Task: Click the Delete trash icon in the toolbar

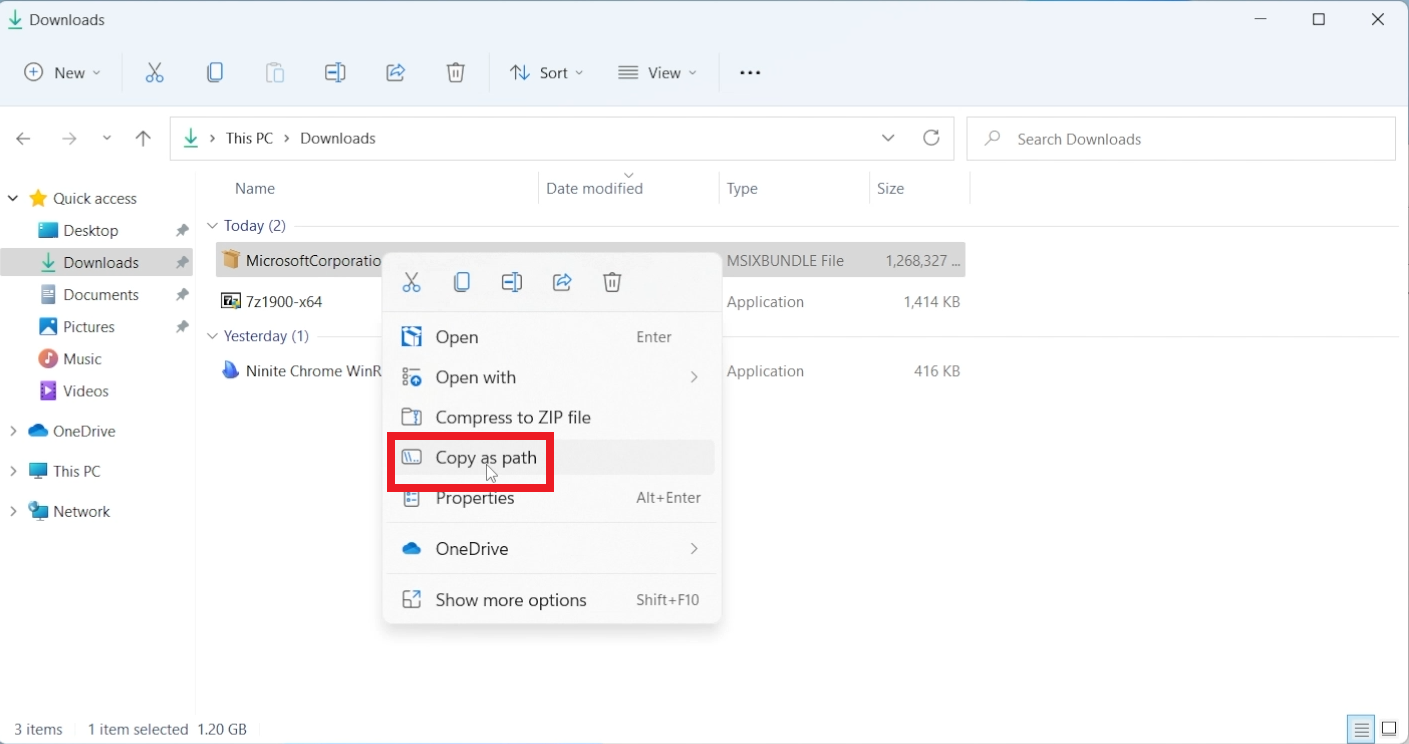Action: 455,72
